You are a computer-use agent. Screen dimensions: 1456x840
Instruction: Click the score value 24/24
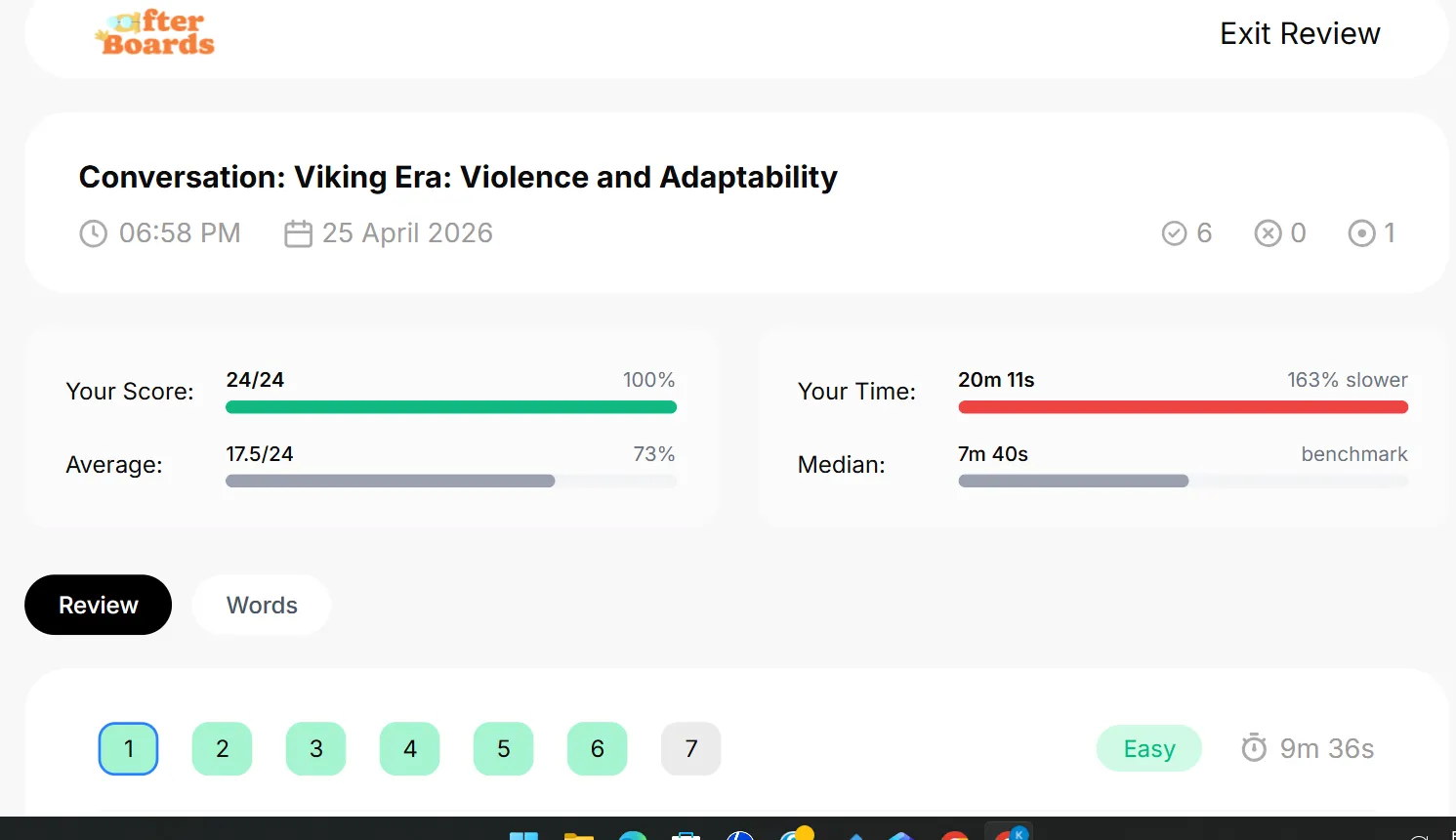click(255, 380)
